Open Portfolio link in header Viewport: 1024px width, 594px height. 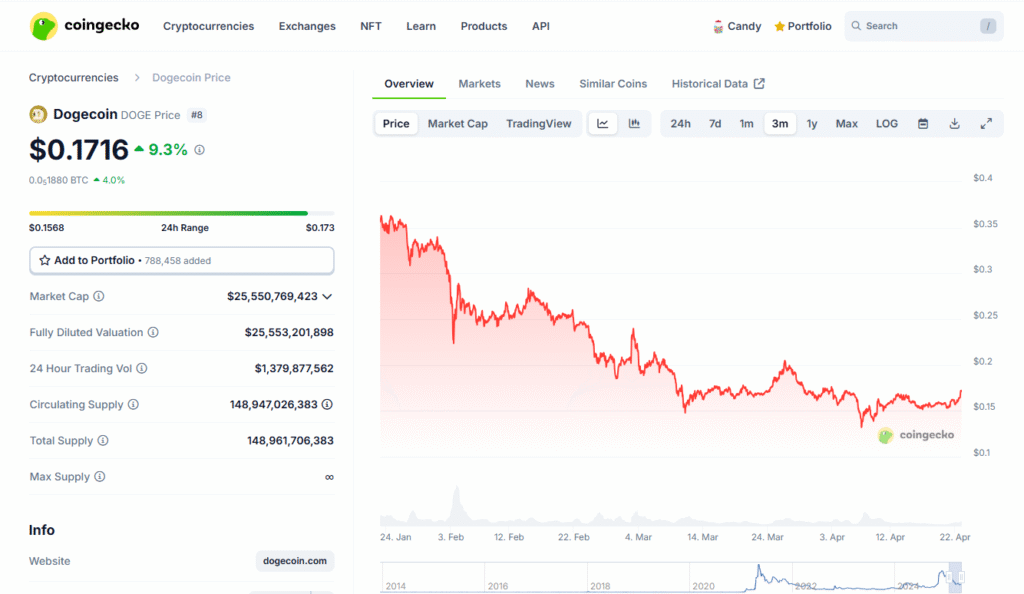point(803,27)
